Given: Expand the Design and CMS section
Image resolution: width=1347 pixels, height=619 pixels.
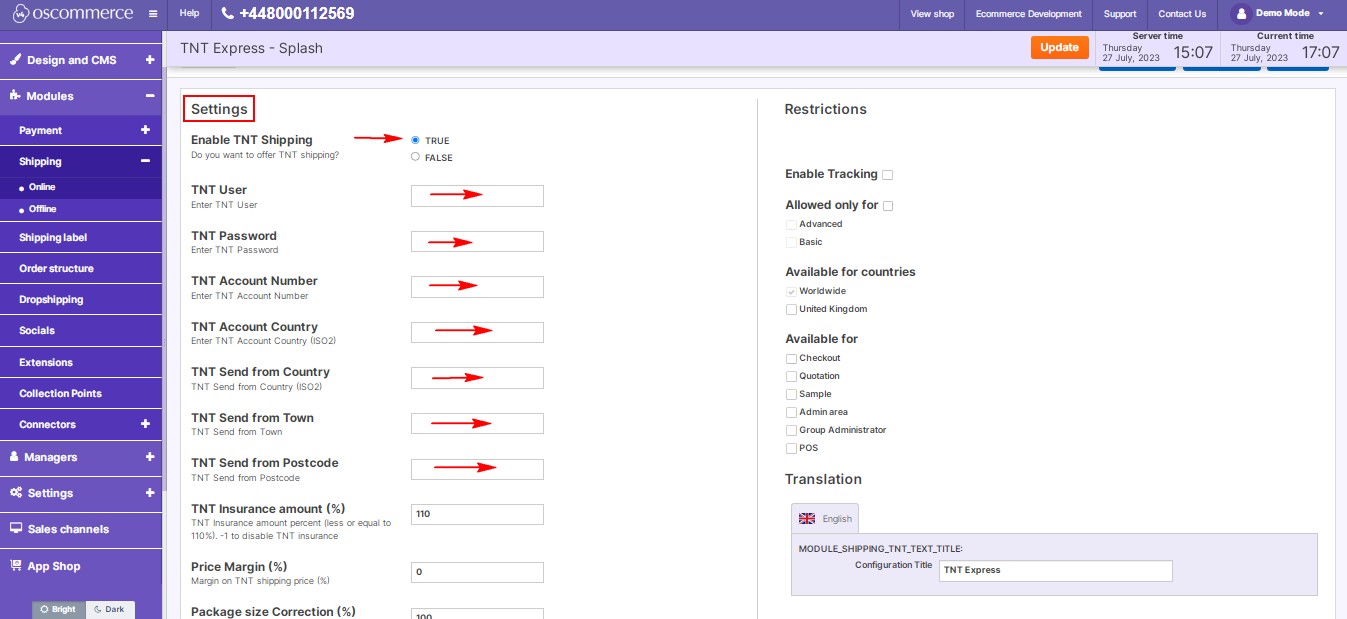Looking at the screenshot, I should pos(149,60).
